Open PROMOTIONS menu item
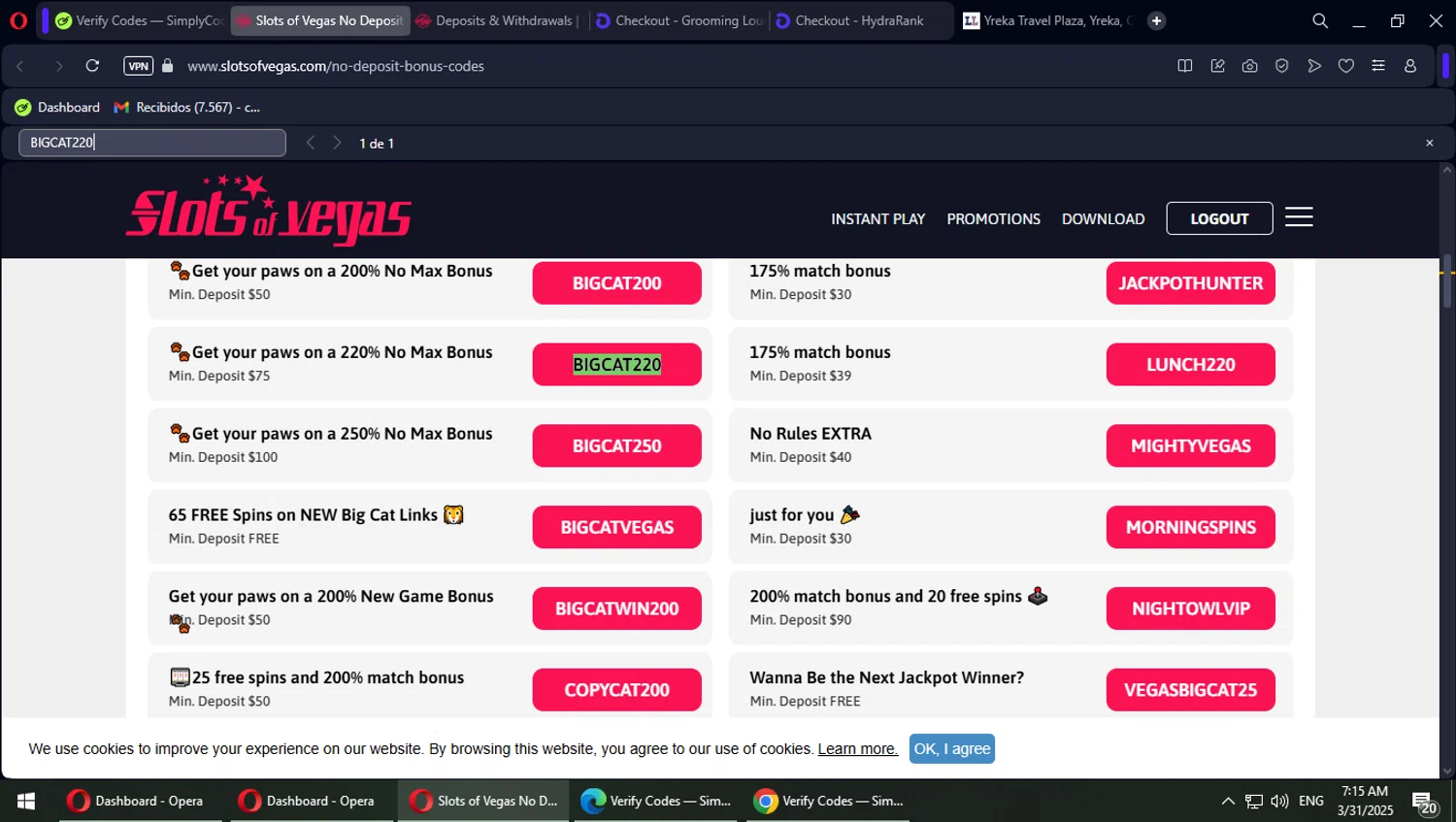Screen dimensions: 1456x822 click(993, 219)
